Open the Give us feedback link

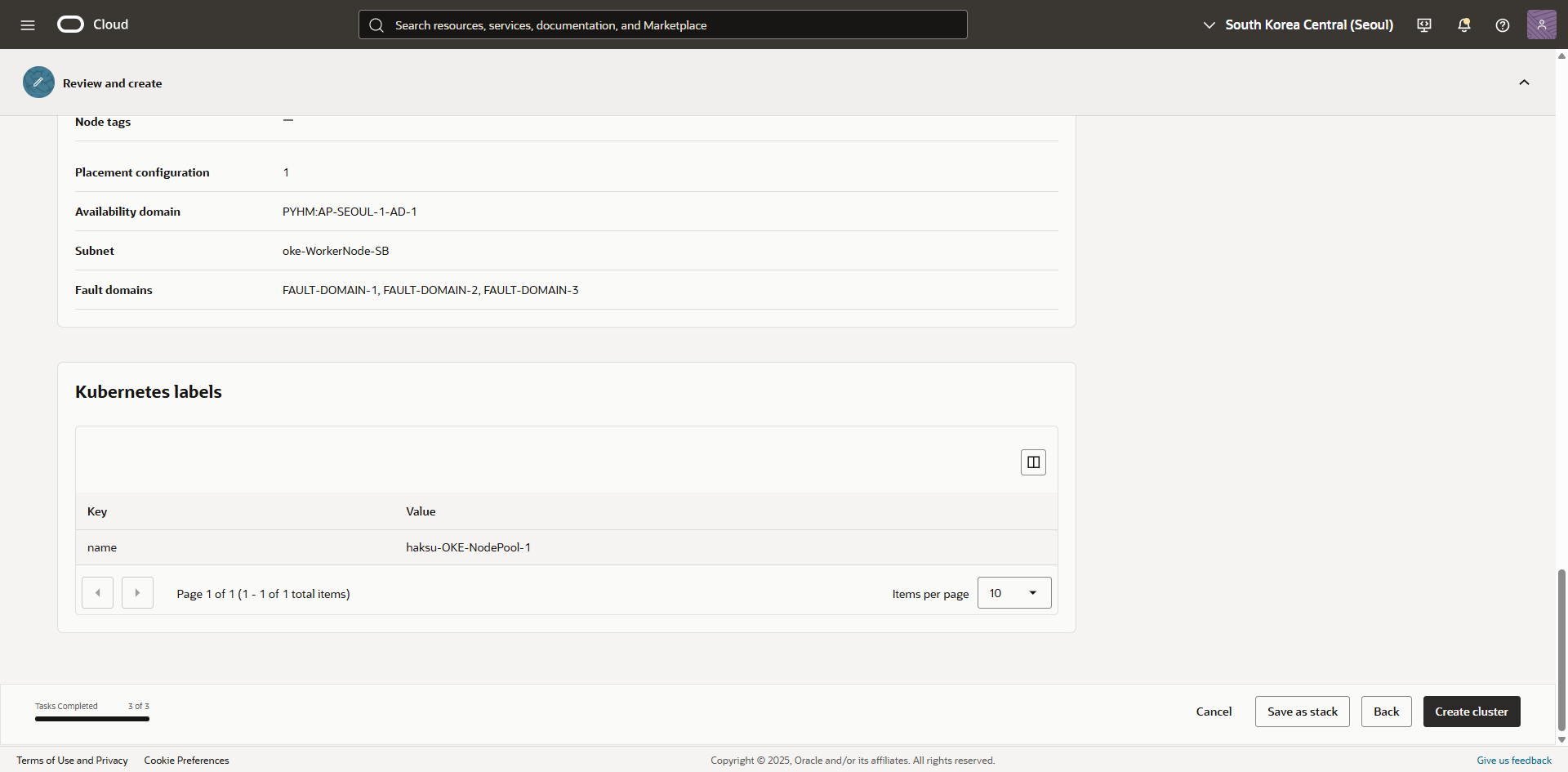(1513, 761)
